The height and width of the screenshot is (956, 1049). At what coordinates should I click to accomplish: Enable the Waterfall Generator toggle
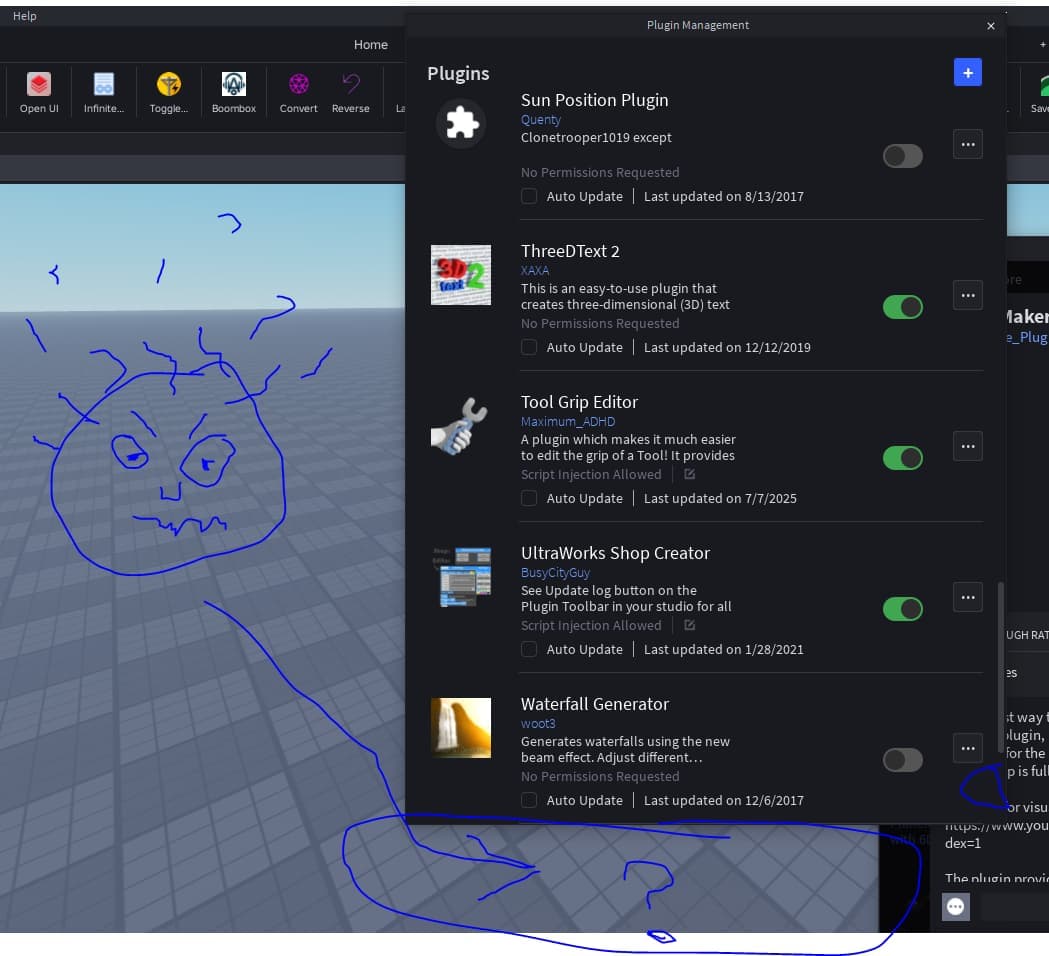pos(902,760)
